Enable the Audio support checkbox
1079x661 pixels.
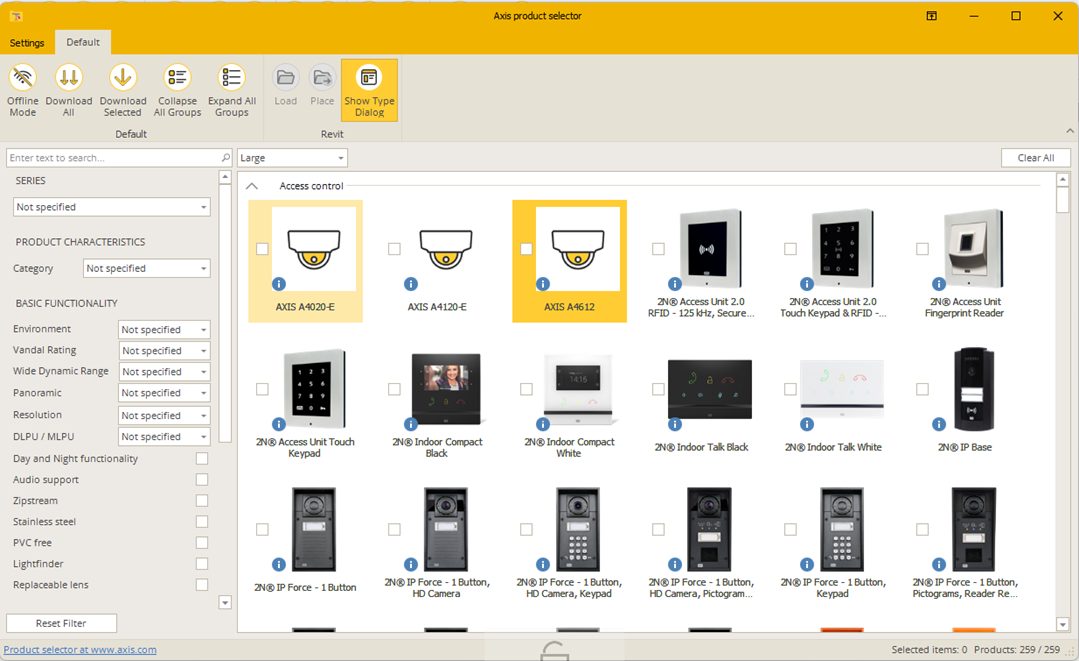(202, 480)
